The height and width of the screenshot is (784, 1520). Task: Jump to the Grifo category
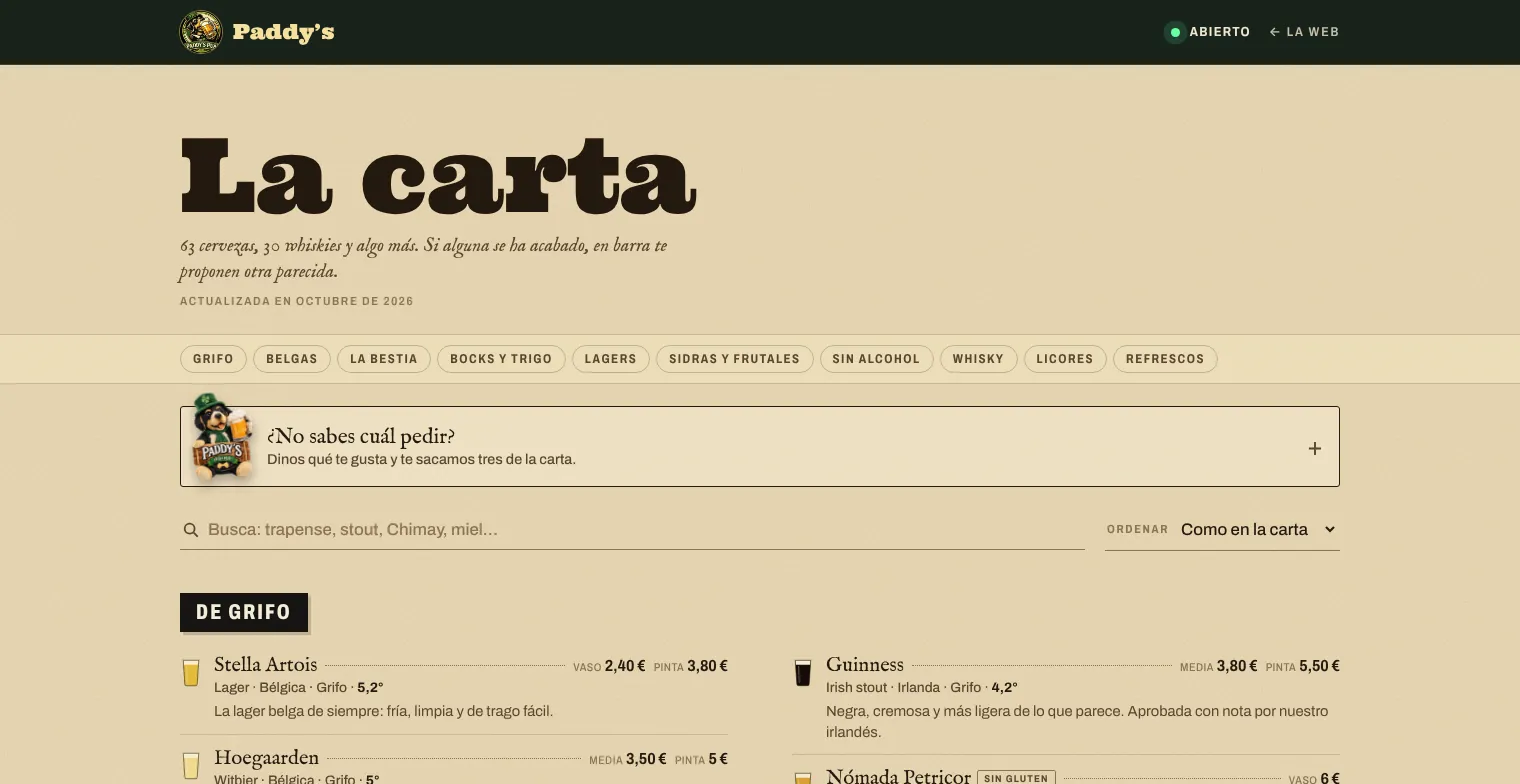213,359
